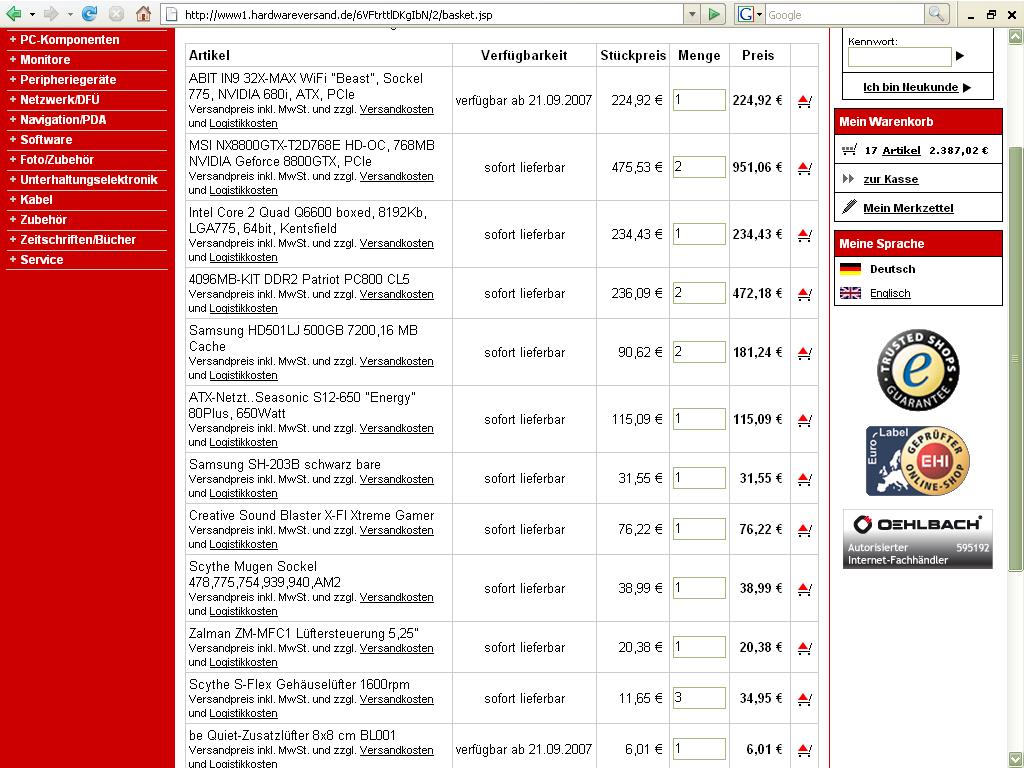Click the Oehlbach authorized dealer banner

pos(918,539)
